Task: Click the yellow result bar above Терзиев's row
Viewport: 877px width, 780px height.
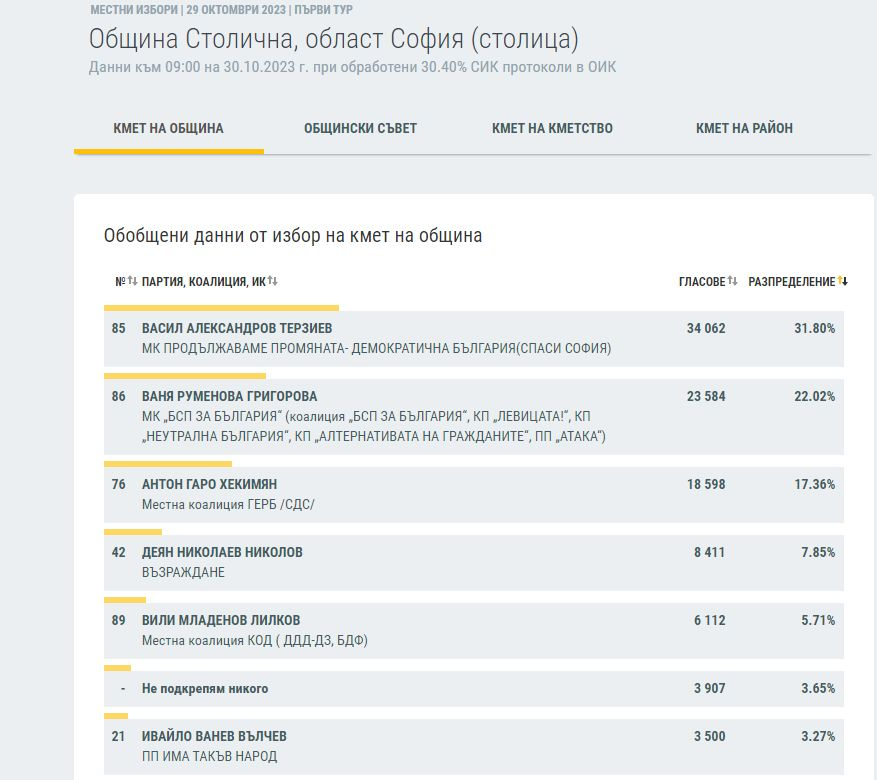Action: (x=221, y=308)
